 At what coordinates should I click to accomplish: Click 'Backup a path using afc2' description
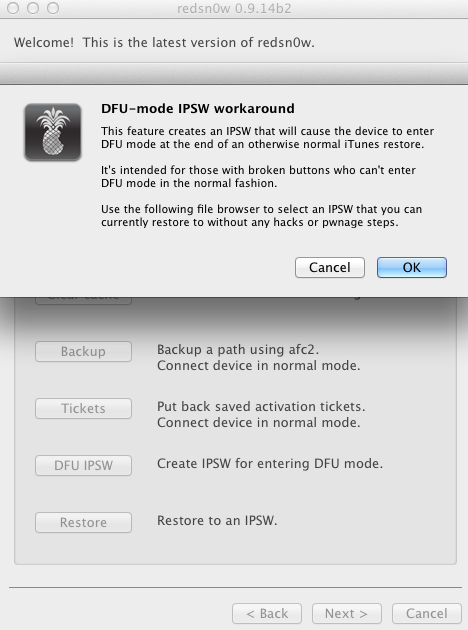coord(238,350)
